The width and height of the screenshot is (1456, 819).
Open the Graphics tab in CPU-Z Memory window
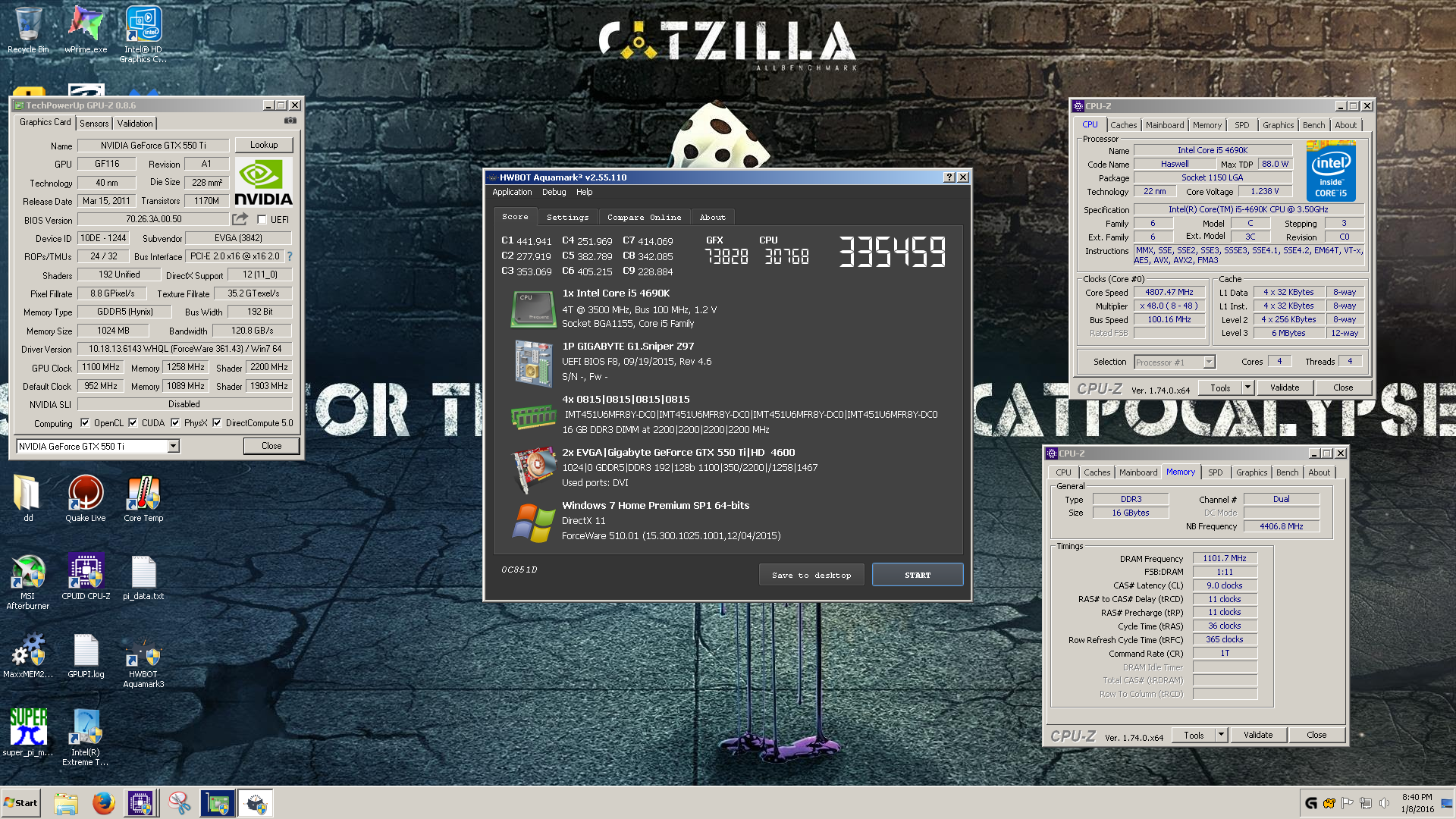pyautogui.click(x=1251, y=472)
